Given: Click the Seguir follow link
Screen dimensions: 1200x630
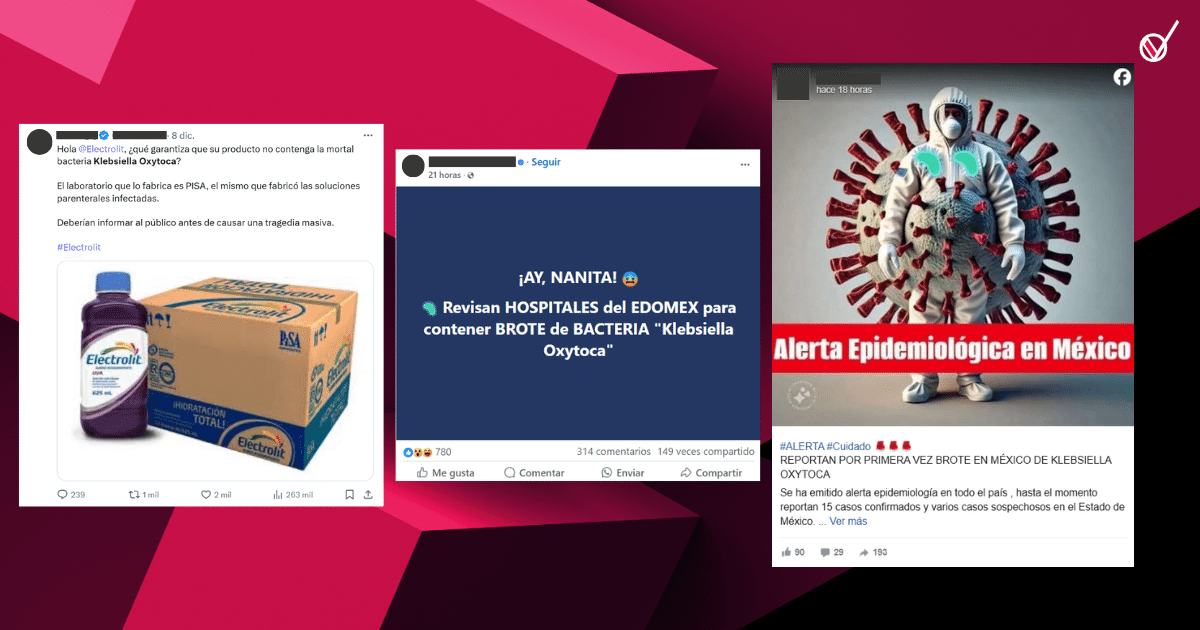Looking at the screenshot, I should click(x=545, y=162).
